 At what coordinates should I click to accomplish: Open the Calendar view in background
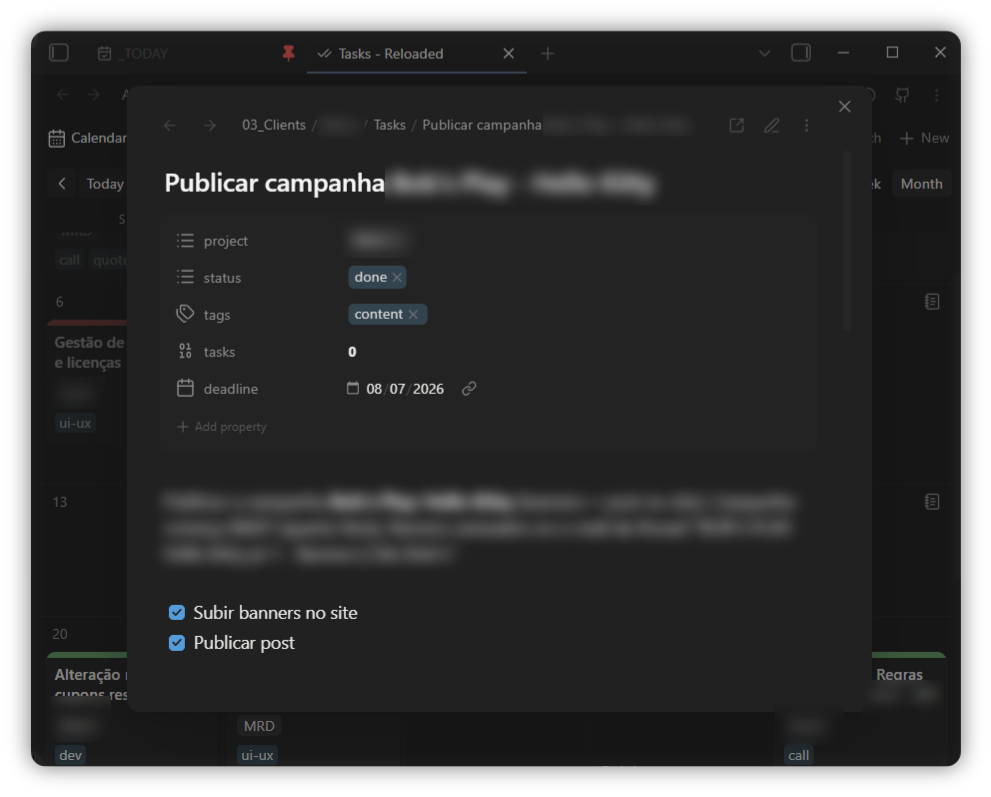pyautogui.click(x=88, y=138)
